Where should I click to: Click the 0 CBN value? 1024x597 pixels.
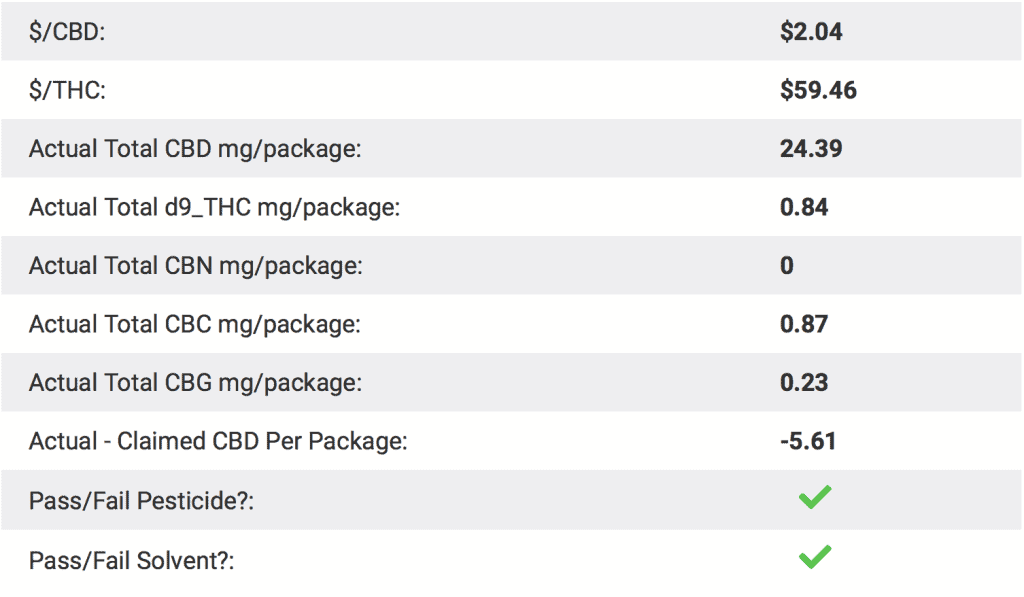tap(787, 265)
